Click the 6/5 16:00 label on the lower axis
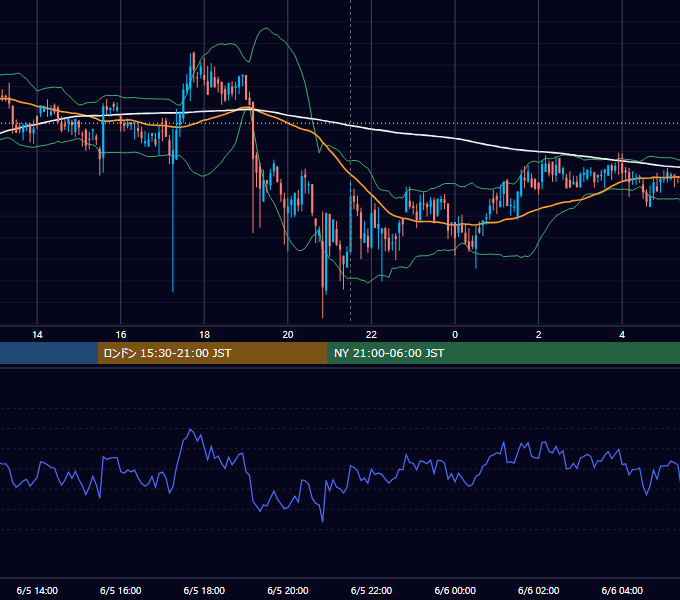The height and width of the screenshot is (600, 680). pyautogui.click(x=121, y=590)
